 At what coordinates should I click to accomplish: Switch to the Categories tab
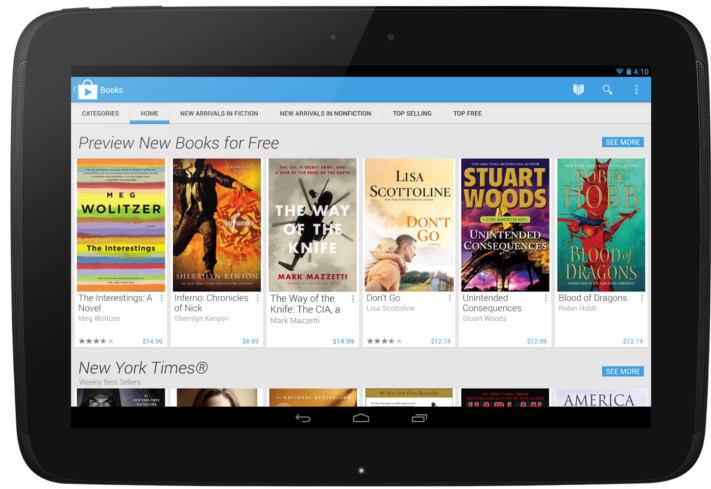(x=100, y=113)
